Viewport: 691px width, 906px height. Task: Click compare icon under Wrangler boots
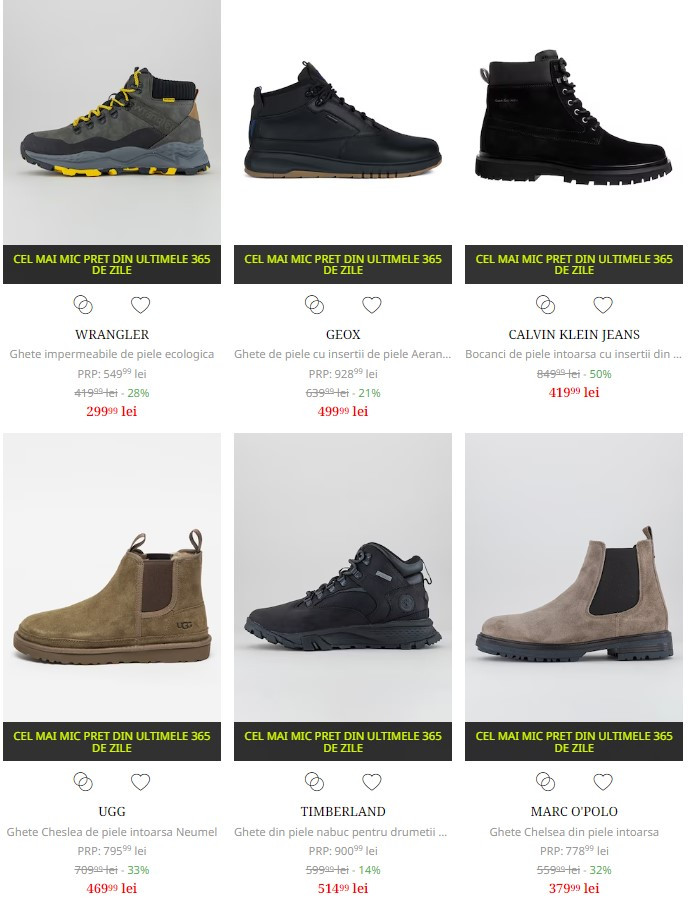(83, 305)
